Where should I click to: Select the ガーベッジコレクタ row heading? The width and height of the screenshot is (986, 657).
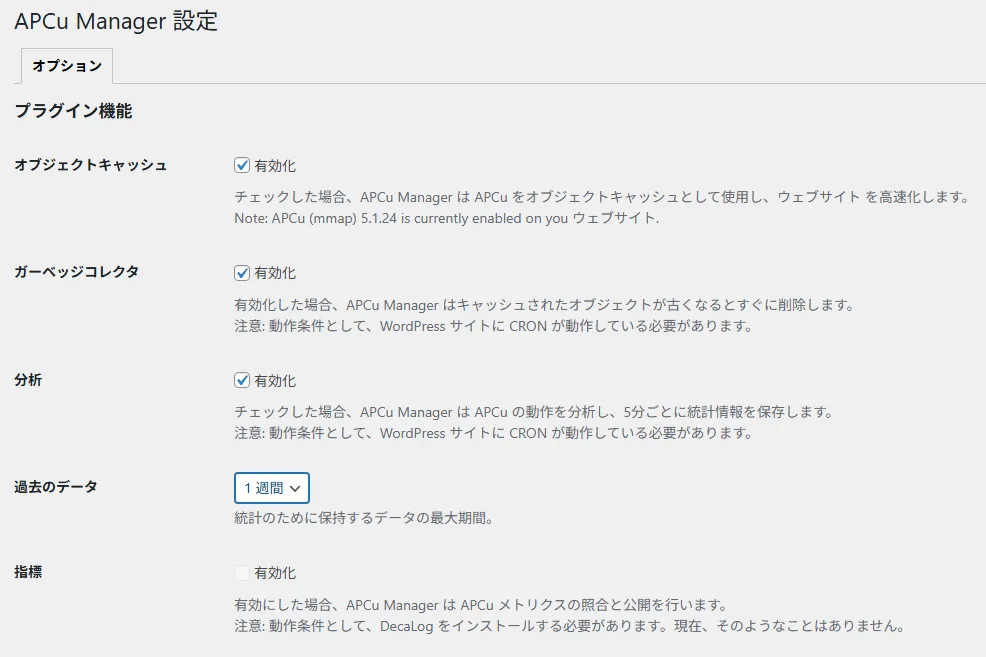[76, 272]
